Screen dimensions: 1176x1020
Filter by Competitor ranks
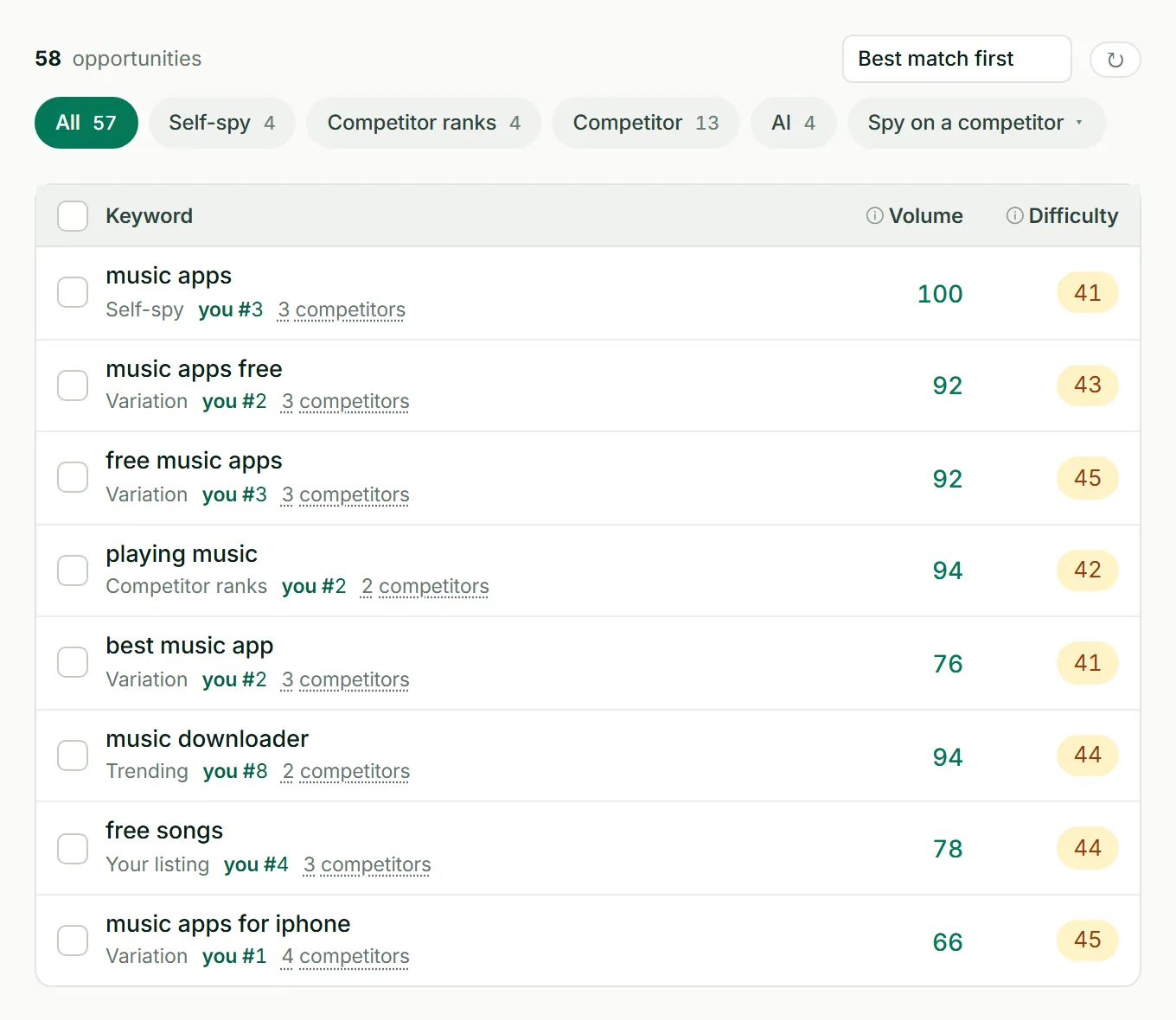(424, 123)
